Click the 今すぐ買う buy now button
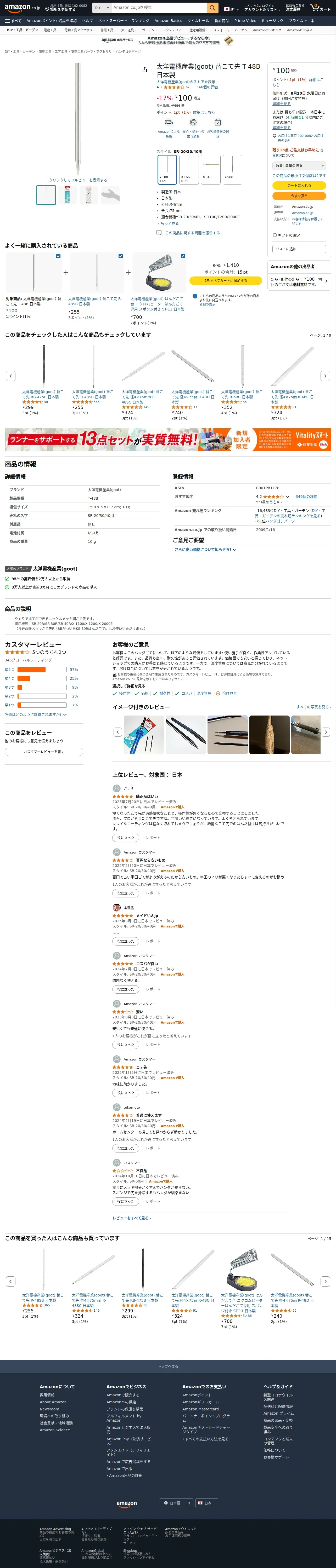 pos(299,196)
